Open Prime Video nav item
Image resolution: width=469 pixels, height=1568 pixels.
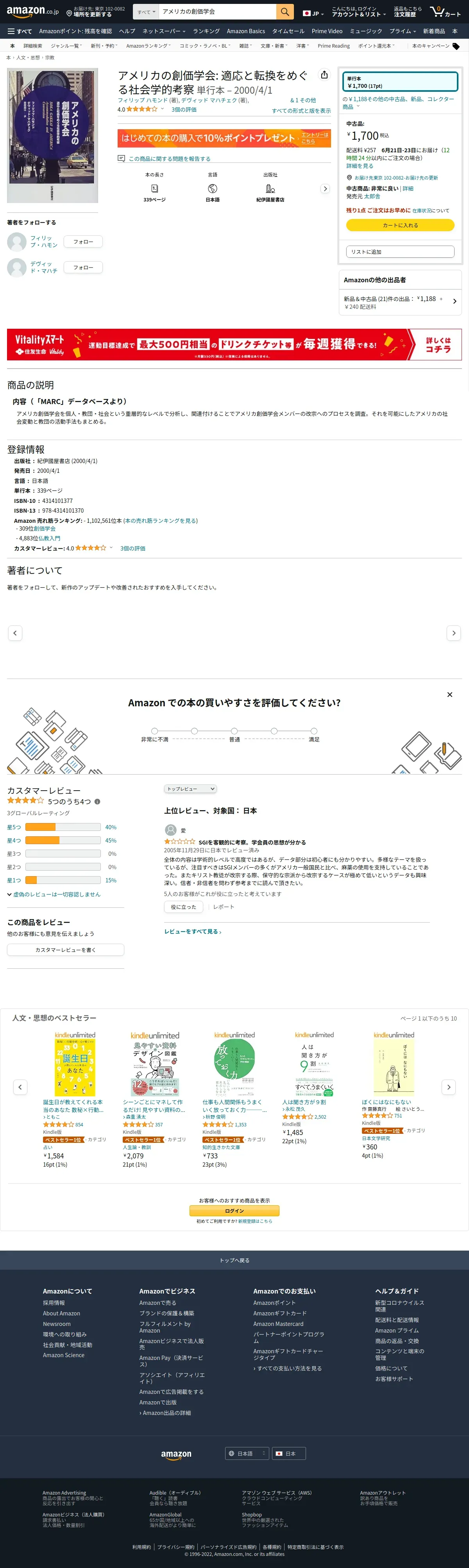(327, 31)
